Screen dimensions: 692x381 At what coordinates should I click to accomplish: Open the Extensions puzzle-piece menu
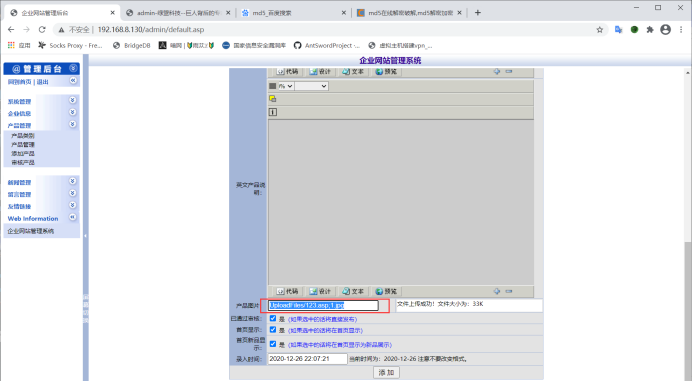pos(650,30)
